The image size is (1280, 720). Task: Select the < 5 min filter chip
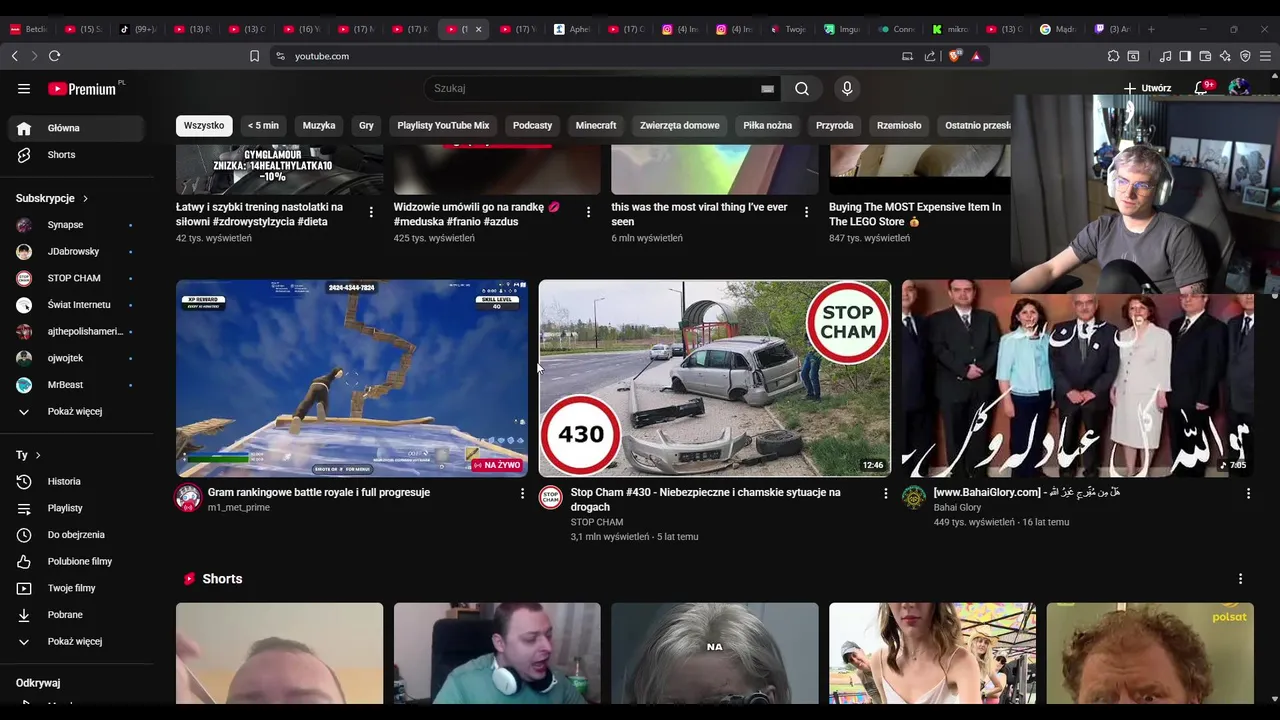263,126
